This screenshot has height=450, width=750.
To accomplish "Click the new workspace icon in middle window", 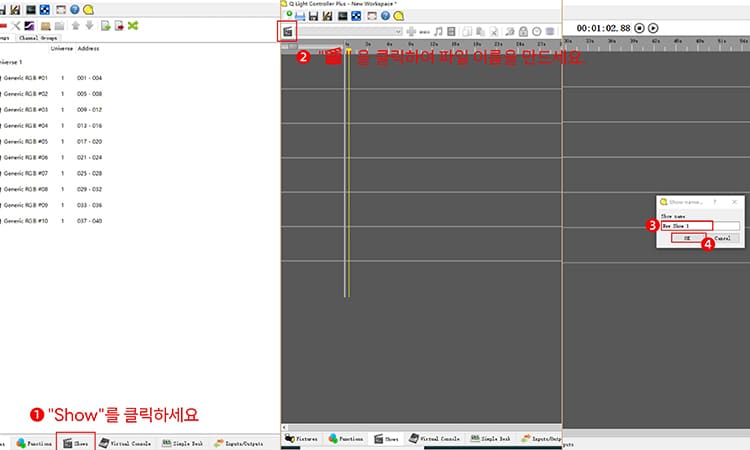I will tap(289, 15).
